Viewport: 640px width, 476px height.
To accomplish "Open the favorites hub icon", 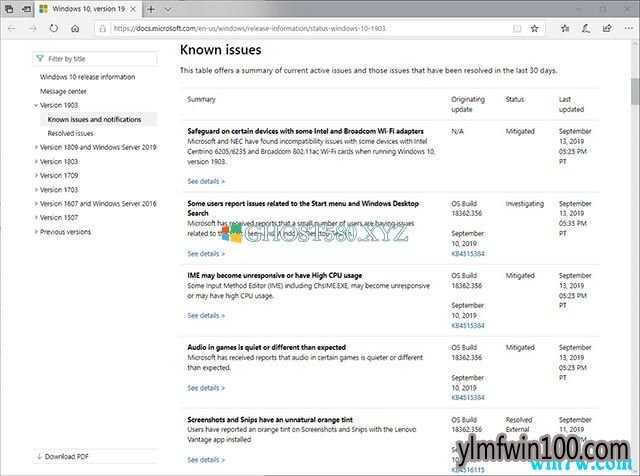I will point(565,29).
